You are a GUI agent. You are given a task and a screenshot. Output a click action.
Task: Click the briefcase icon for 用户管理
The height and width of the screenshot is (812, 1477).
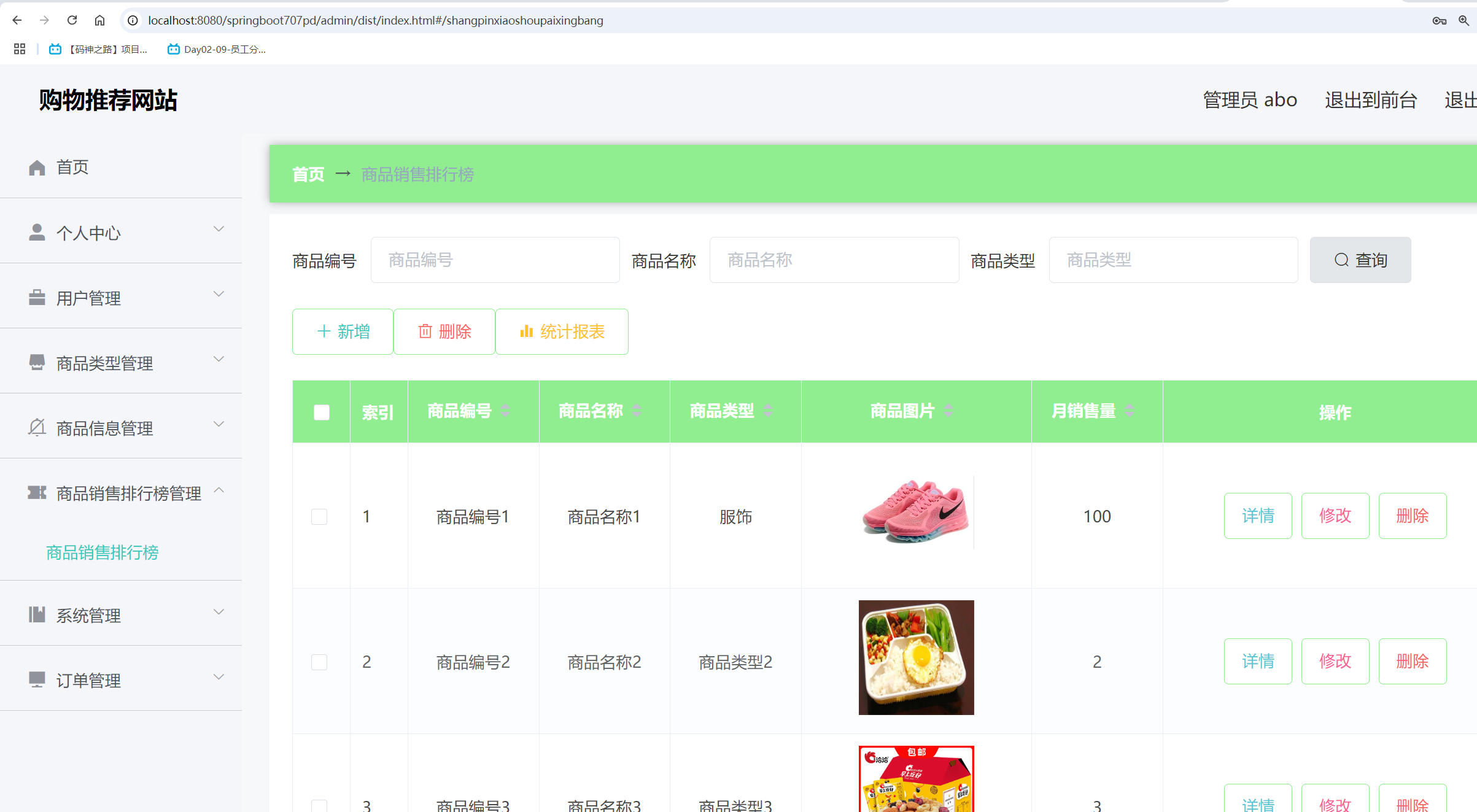36,297
